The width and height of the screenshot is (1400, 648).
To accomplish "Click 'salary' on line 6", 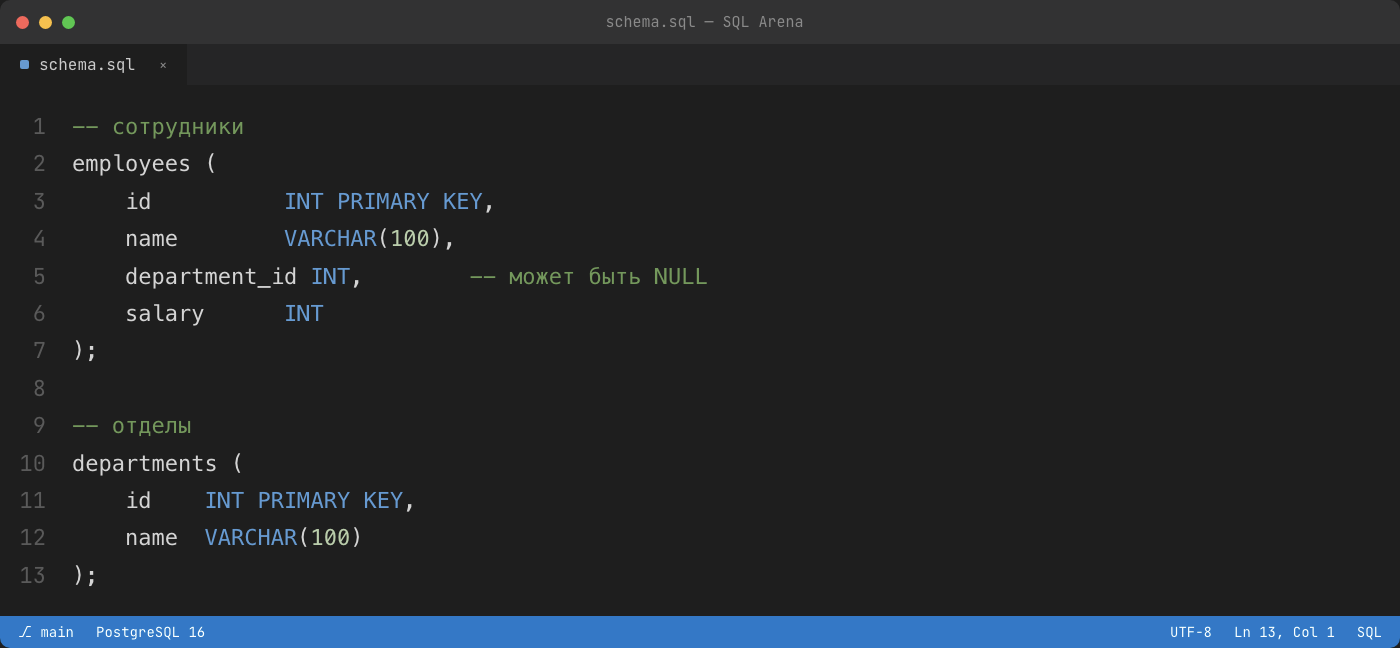I will pyautogui.click(x=164, y=314).
